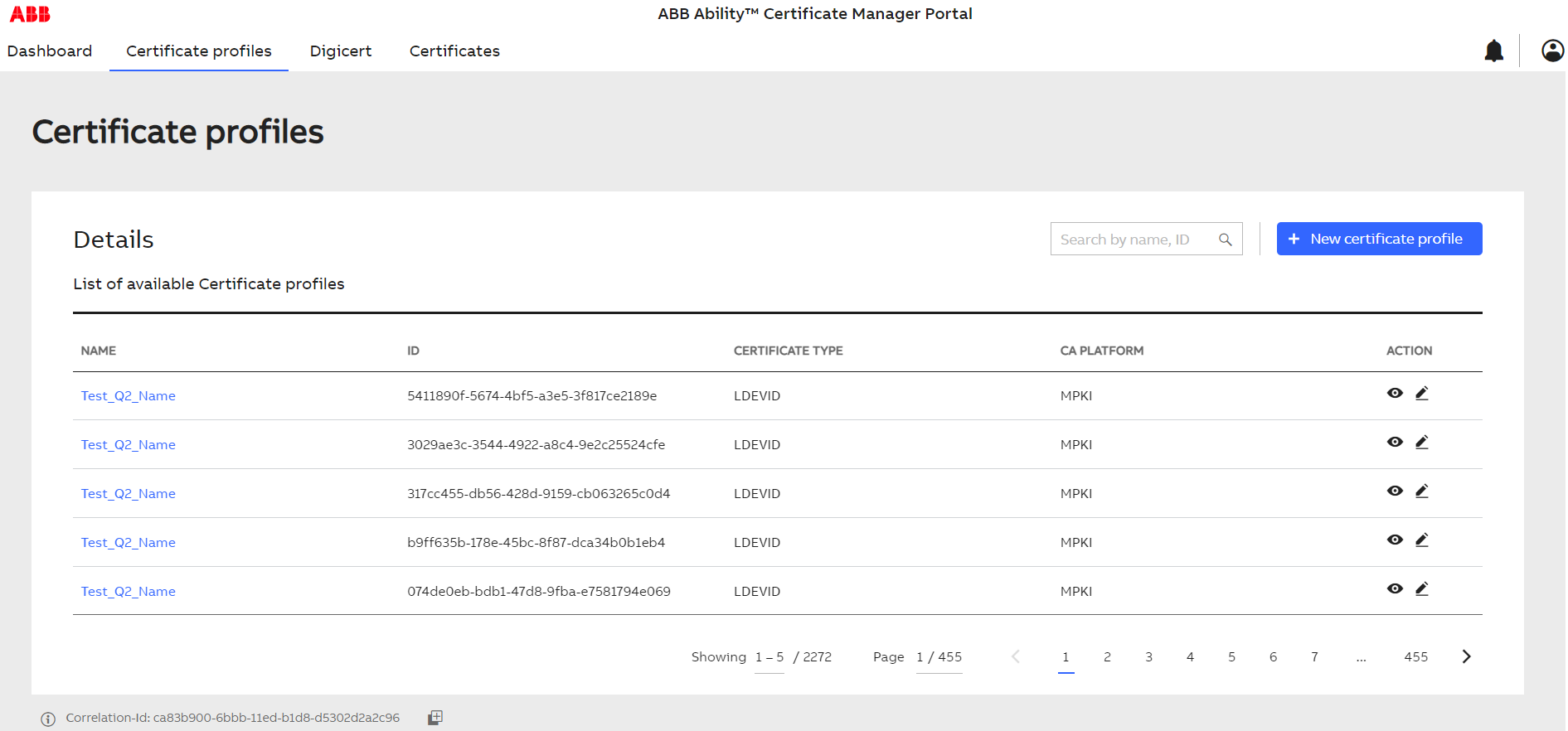Open Test_Q2_Name link for ID 3029ae3c
The image size is (1568, 731).
pos(129,445)
